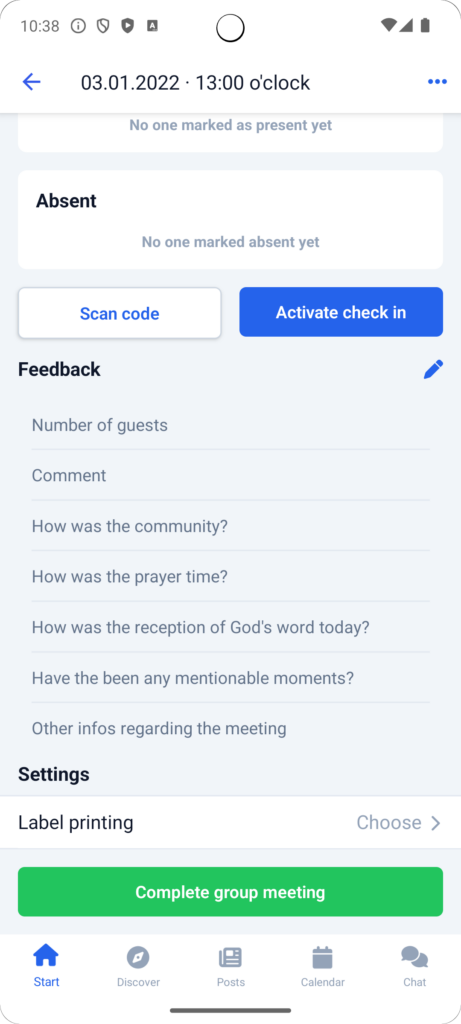The height and width of the screenshot is (1024, 461).
Task: Switch to the Calendar tab
Action: click(x=323, y=965)
